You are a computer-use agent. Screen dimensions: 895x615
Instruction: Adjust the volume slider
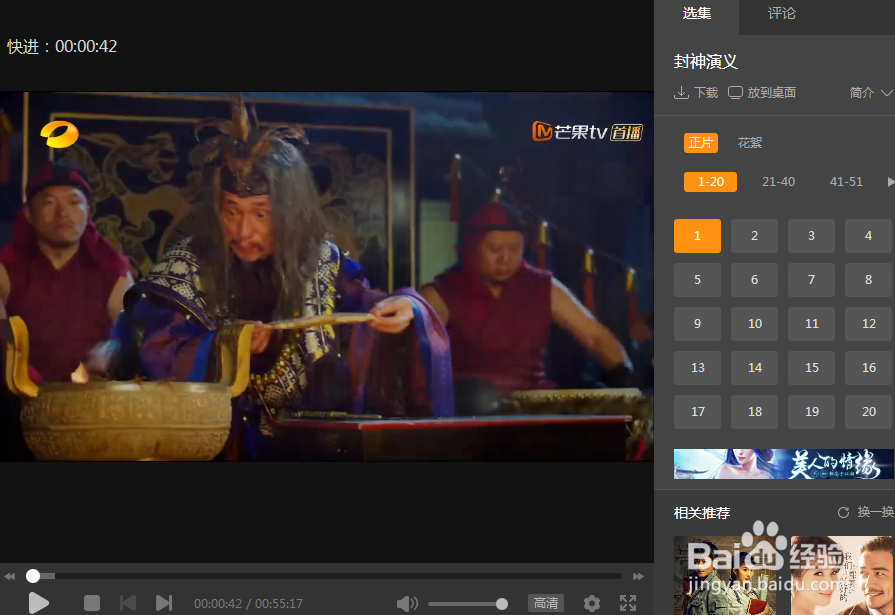pos(468,604)
